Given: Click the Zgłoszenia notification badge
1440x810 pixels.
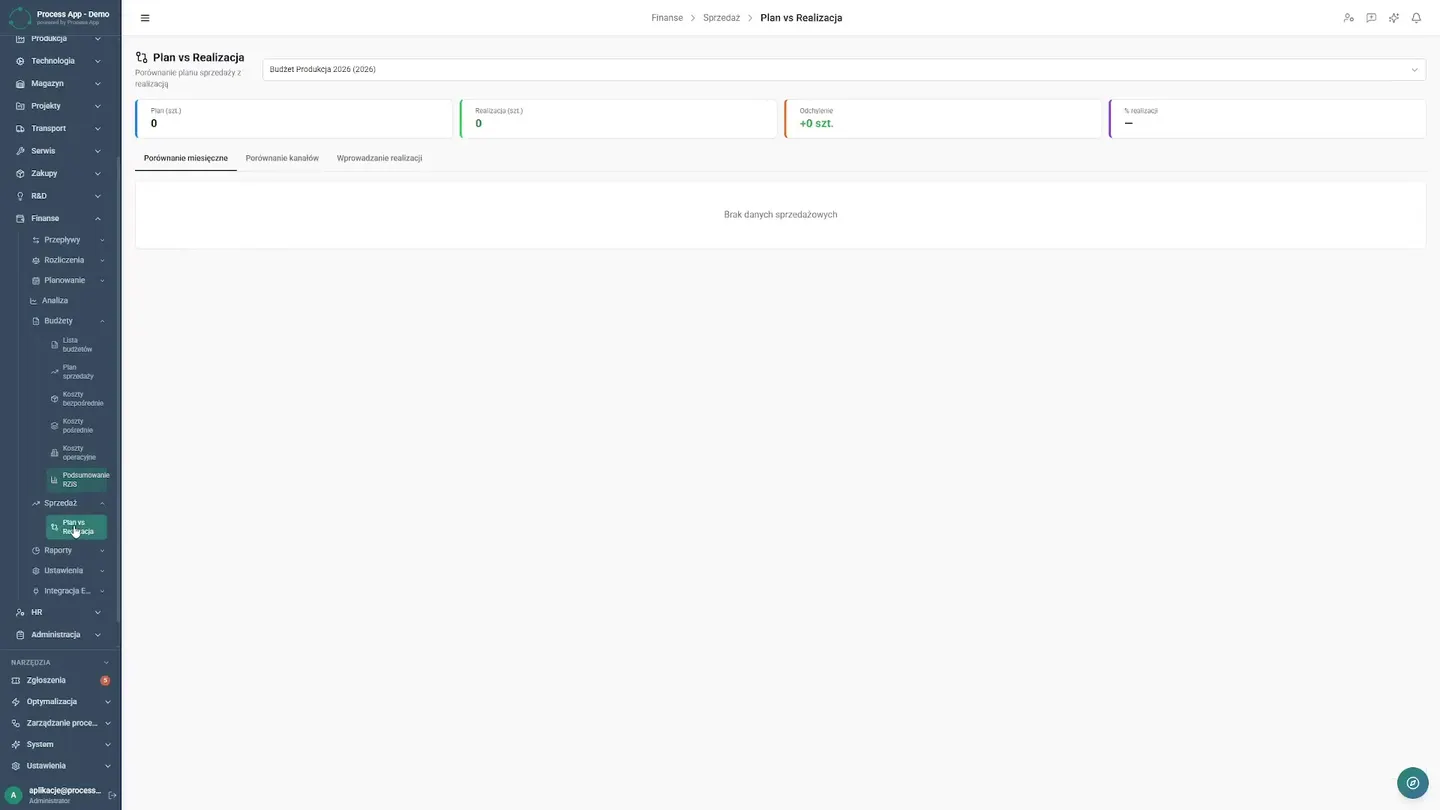Looking at the screenshot, I should pos(105,681).
